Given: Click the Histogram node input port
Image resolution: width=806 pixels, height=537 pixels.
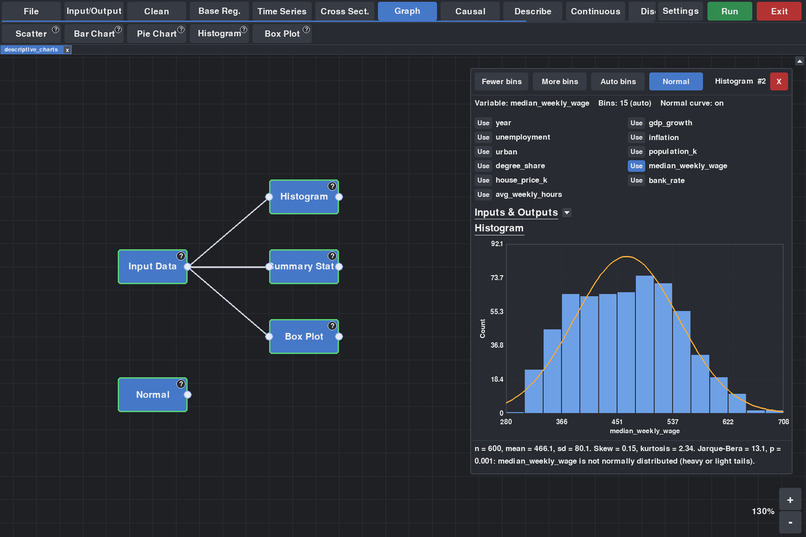Looking at the screenshot, I should 269,197.
